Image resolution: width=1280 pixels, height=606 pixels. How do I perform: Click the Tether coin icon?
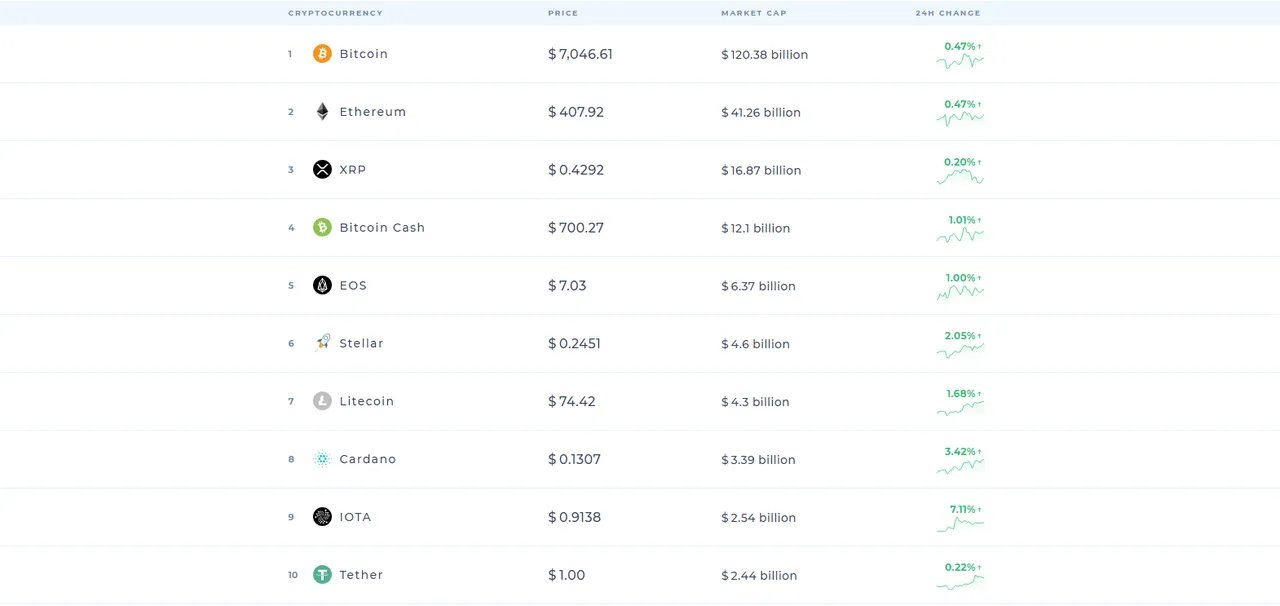[321, 575]
